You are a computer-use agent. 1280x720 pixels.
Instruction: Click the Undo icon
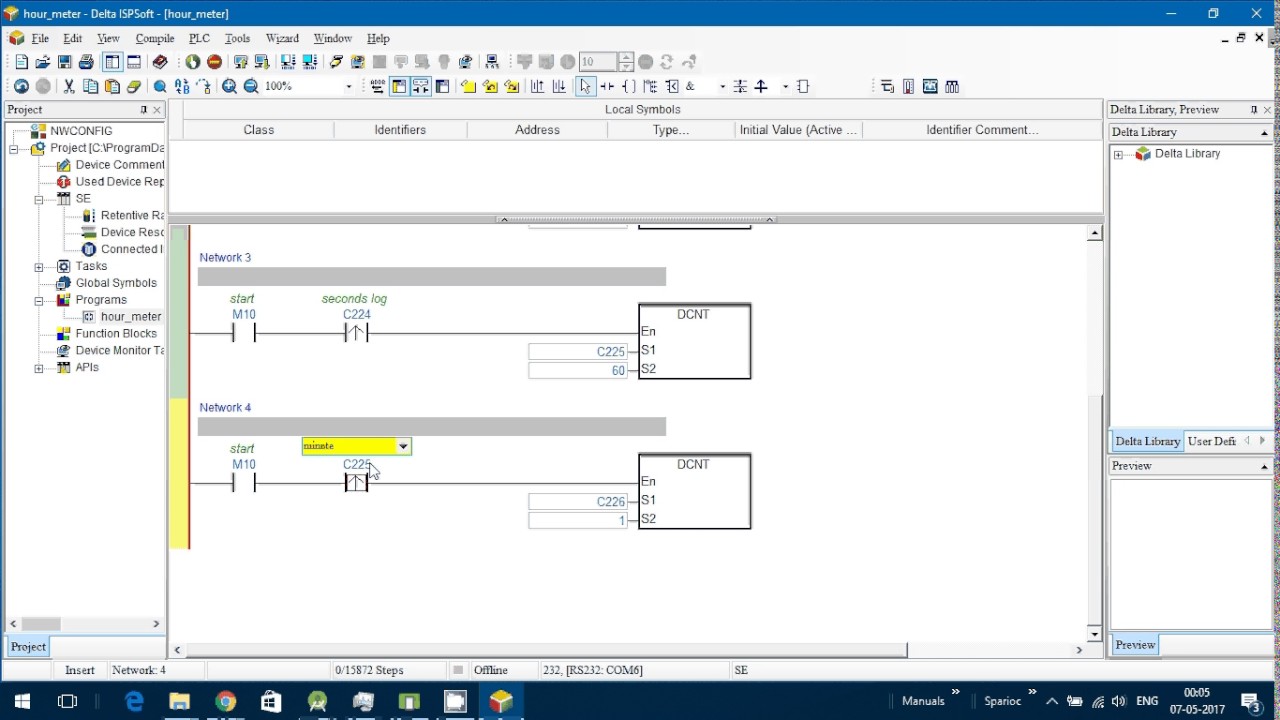pyautogui.click(x=21, y=87)
